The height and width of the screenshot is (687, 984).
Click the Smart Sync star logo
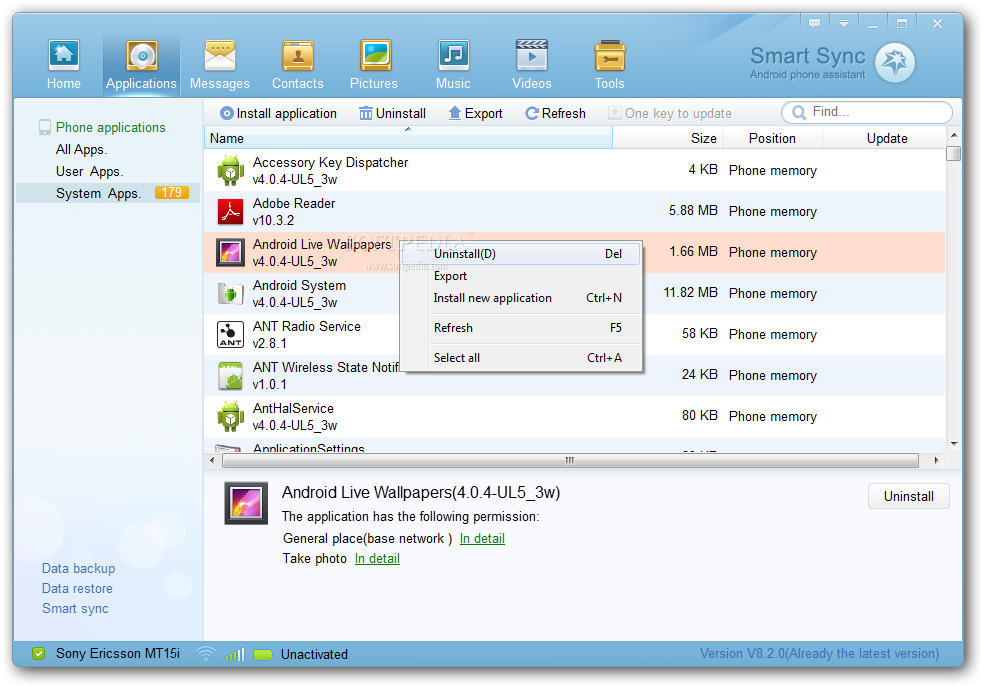click(x=895, y=62)
